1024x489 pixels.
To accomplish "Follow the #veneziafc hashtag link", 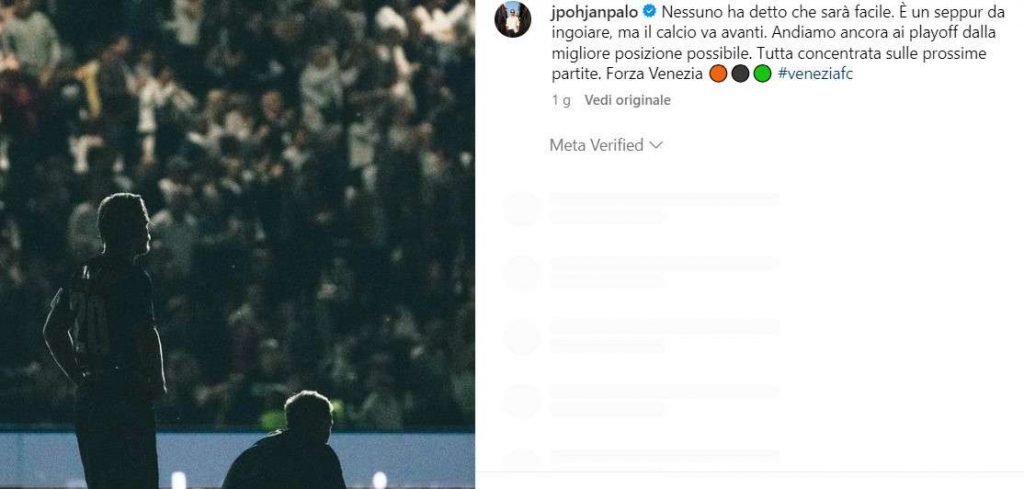I will (x=815, y=74).
